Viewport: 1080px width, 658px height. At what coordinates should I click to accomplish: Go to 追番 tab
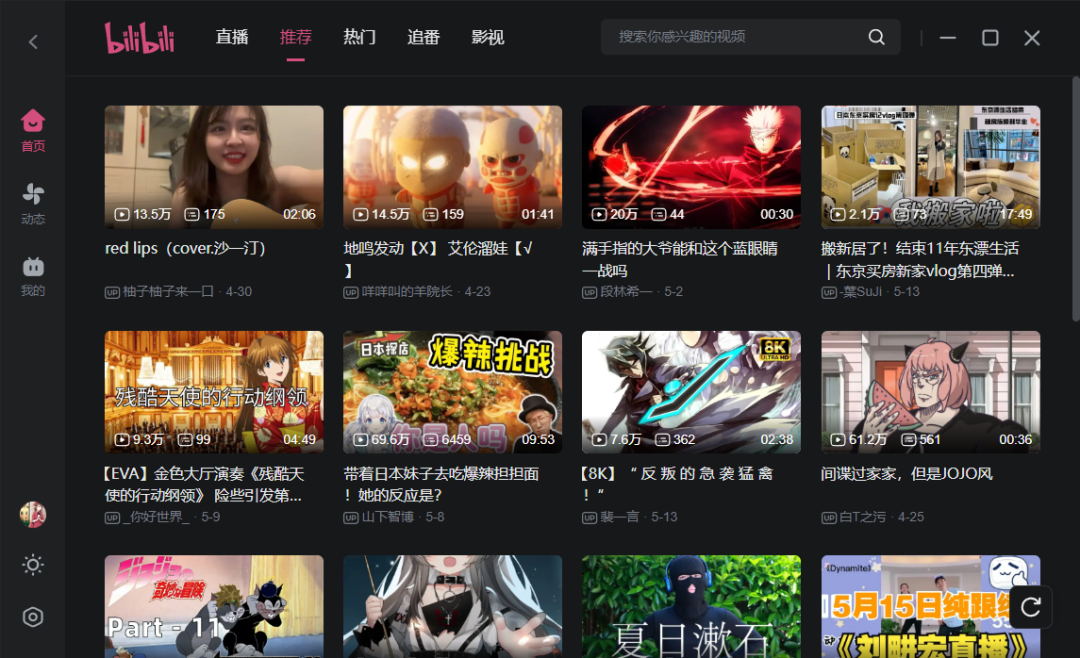click(x=423, y=37)
